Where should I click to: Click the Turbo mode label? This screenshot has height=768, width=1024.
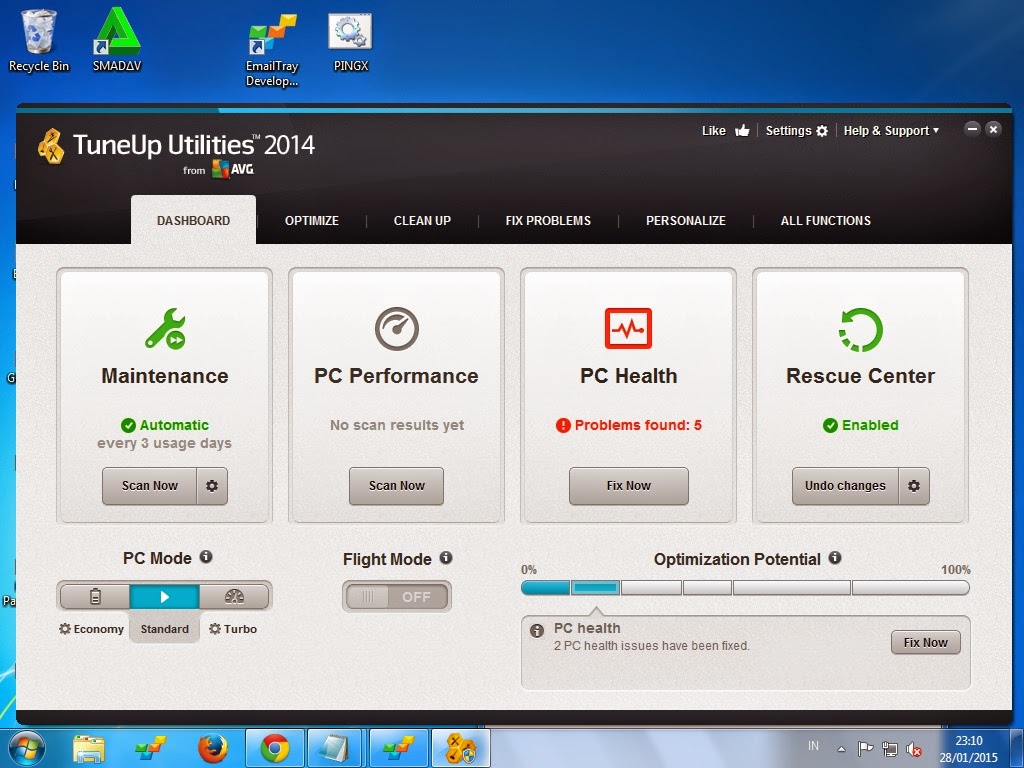[240, 629]
